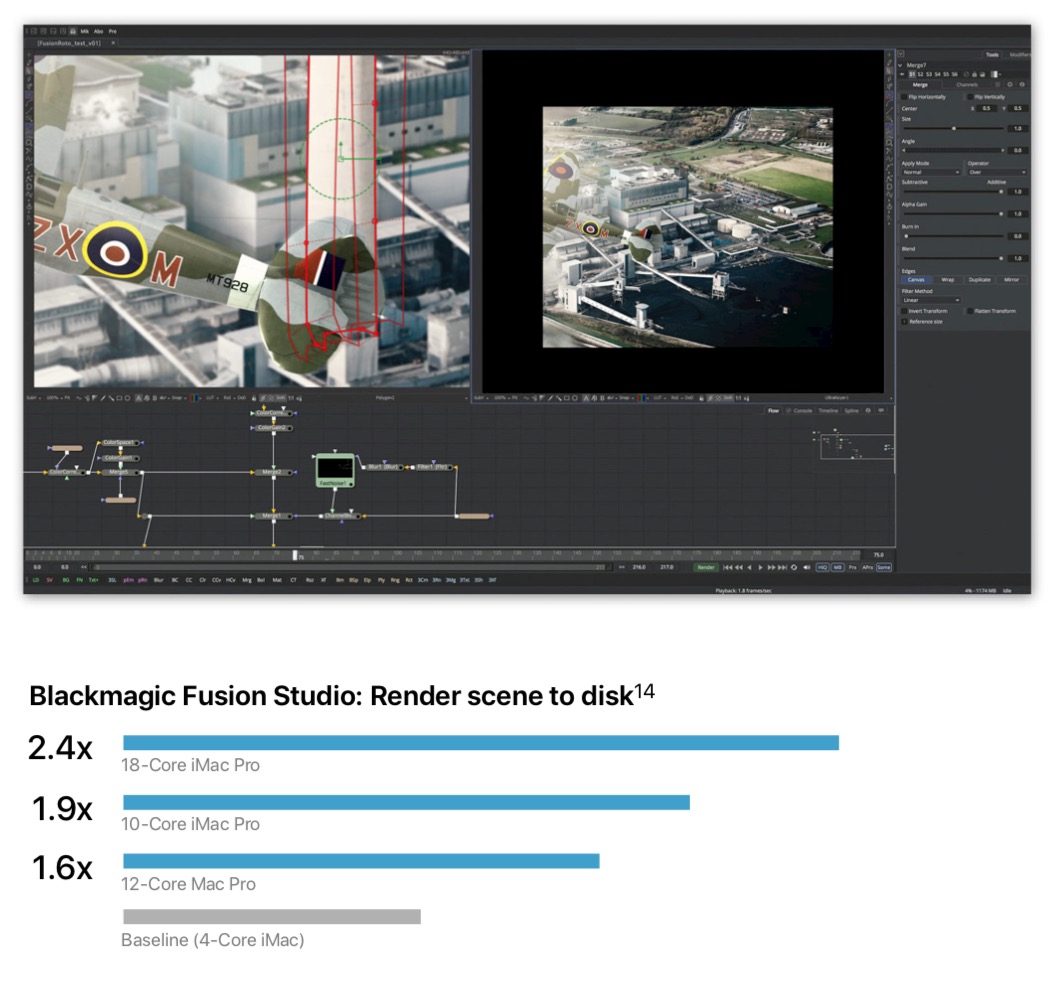The width and height of the screenshot is (1052, 994).
Task: Open the Filter Method dropdown
Action: tap(930, 300)
